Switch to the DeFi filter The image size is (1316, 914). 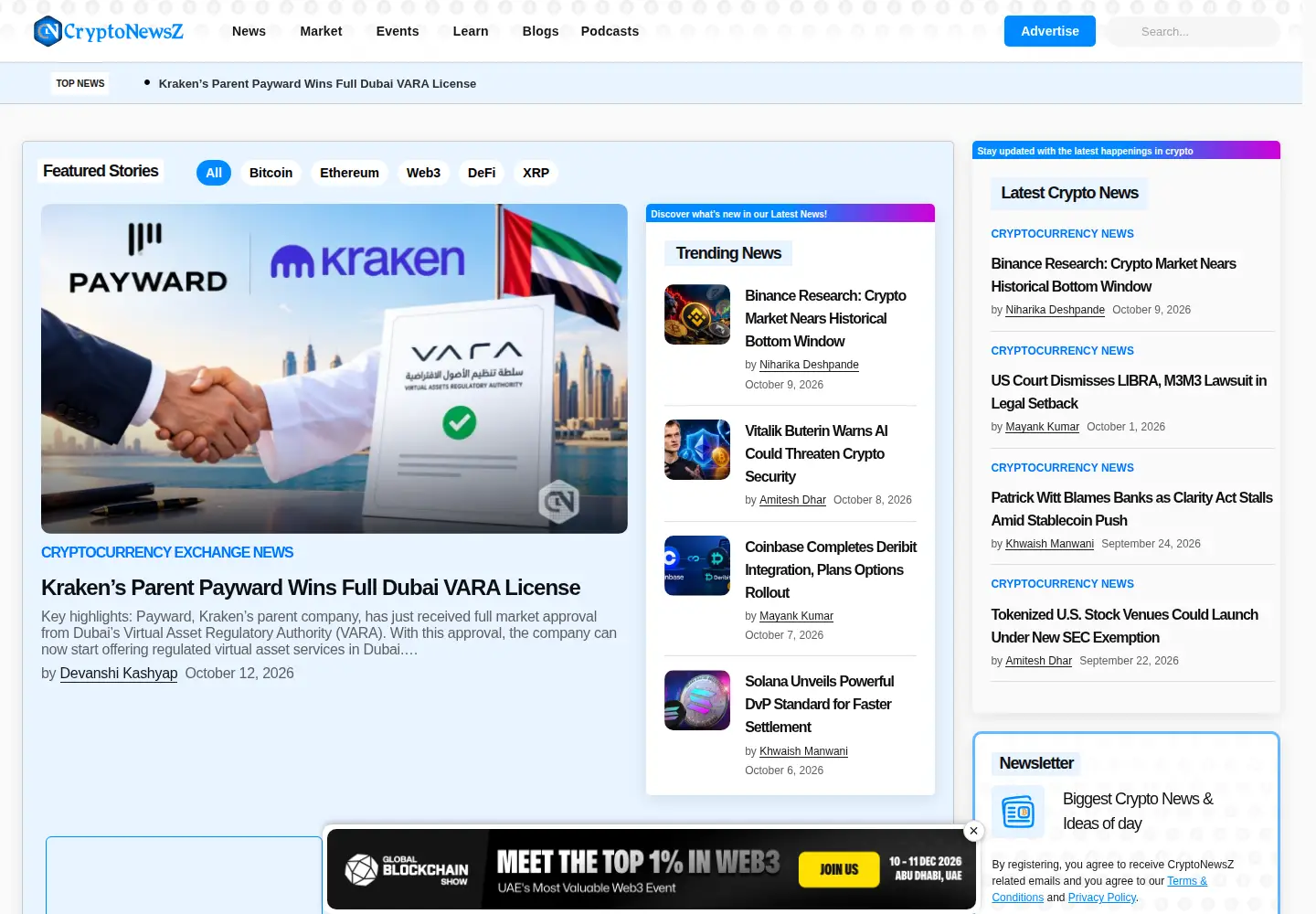(x=482, y=173)
